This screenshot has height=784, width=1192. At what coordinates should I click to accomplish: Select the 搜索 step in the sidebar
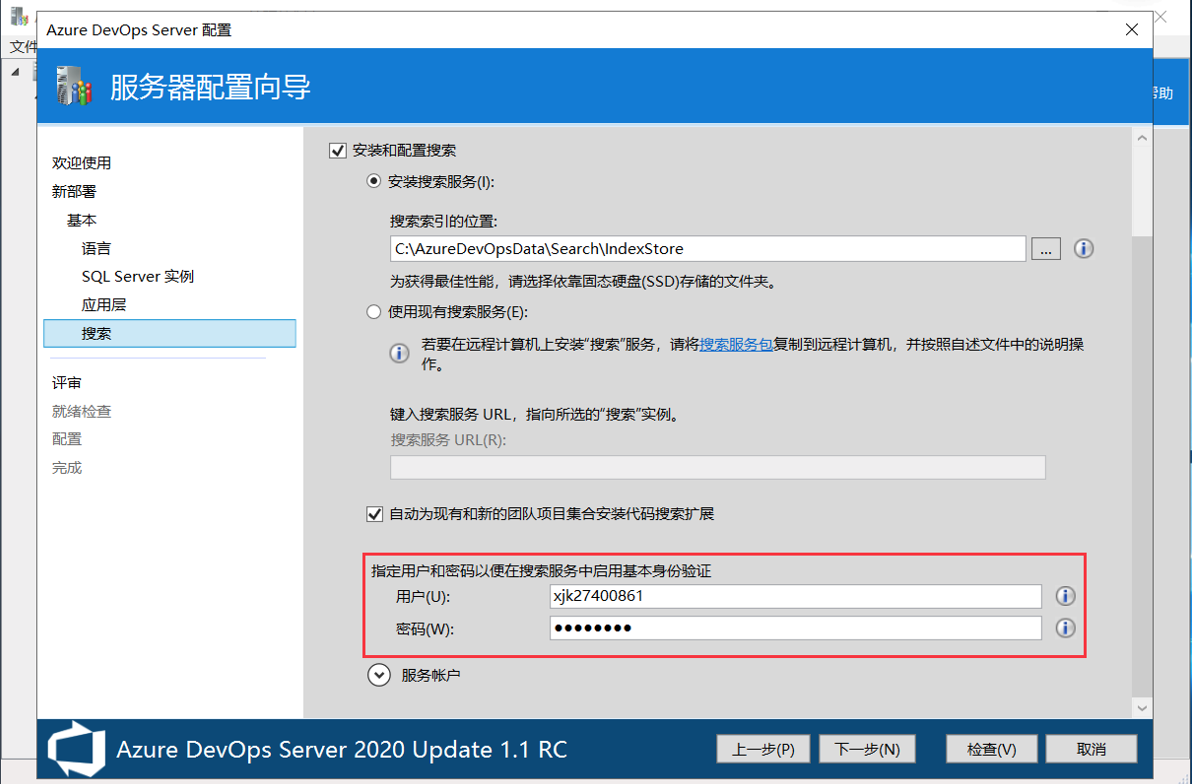(170, 334)
